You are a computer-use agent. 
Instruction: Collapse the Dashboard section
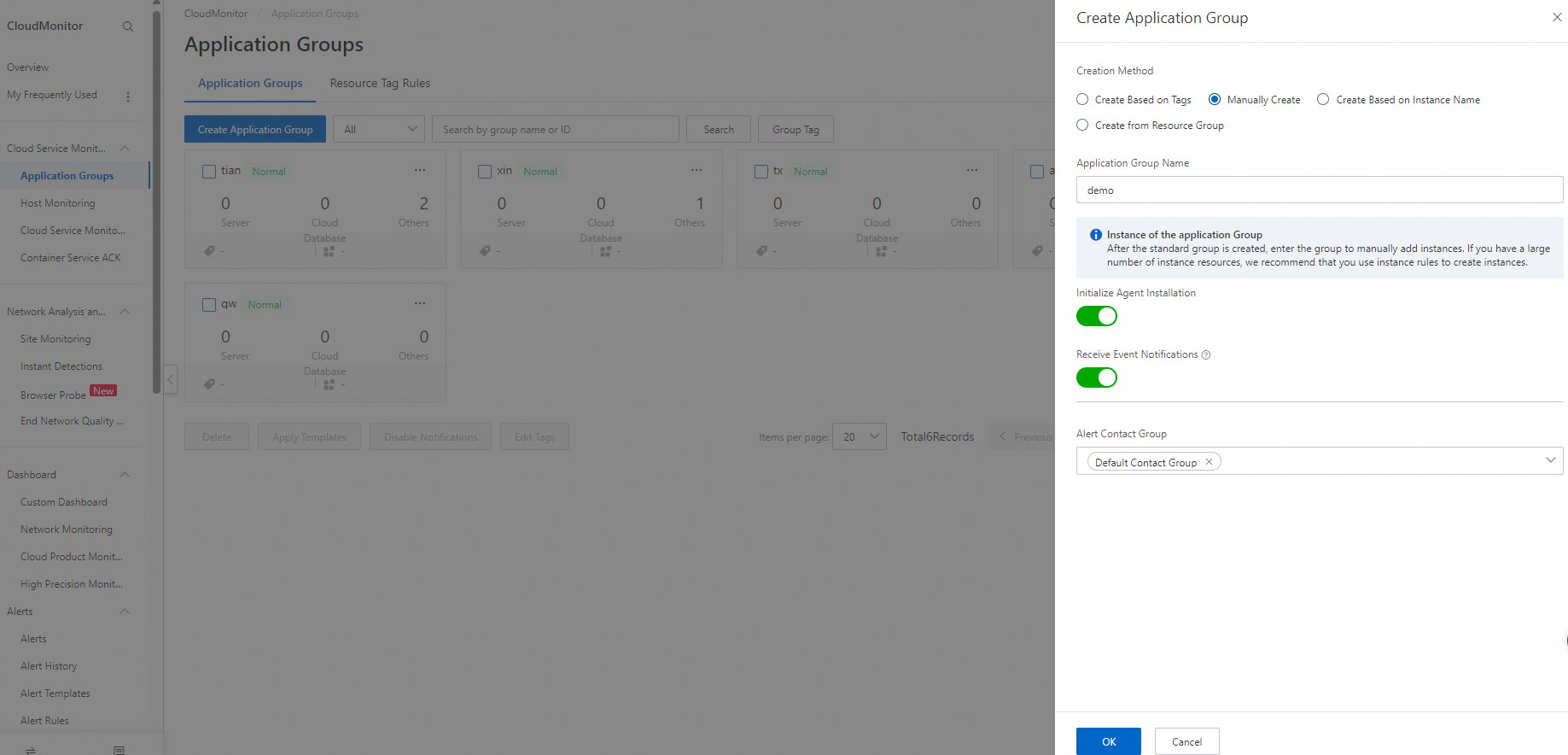(x=125, y=475)
